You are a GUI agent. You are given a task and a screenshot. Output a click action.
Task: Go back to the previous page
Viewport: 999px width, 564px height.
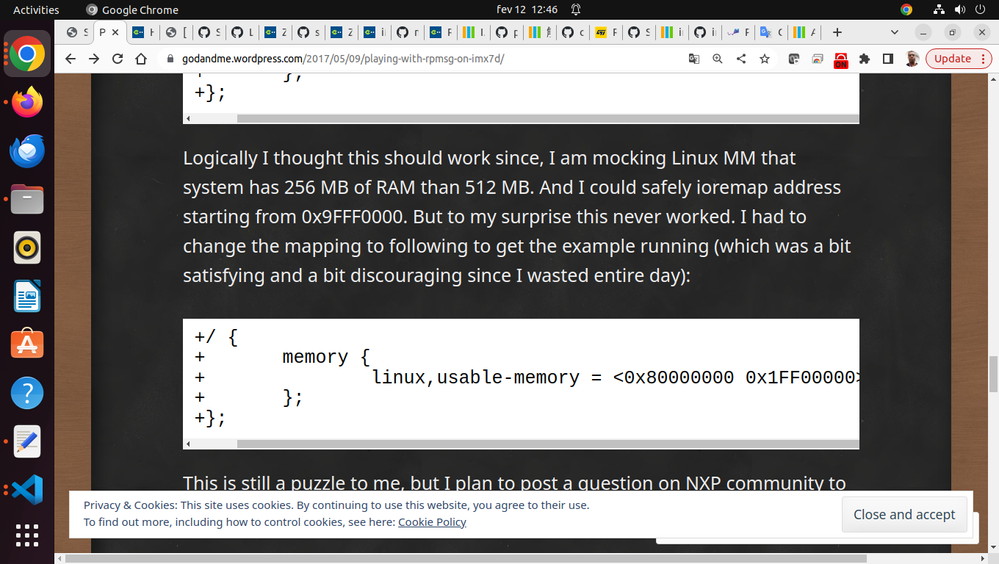(x=70, y=59)
